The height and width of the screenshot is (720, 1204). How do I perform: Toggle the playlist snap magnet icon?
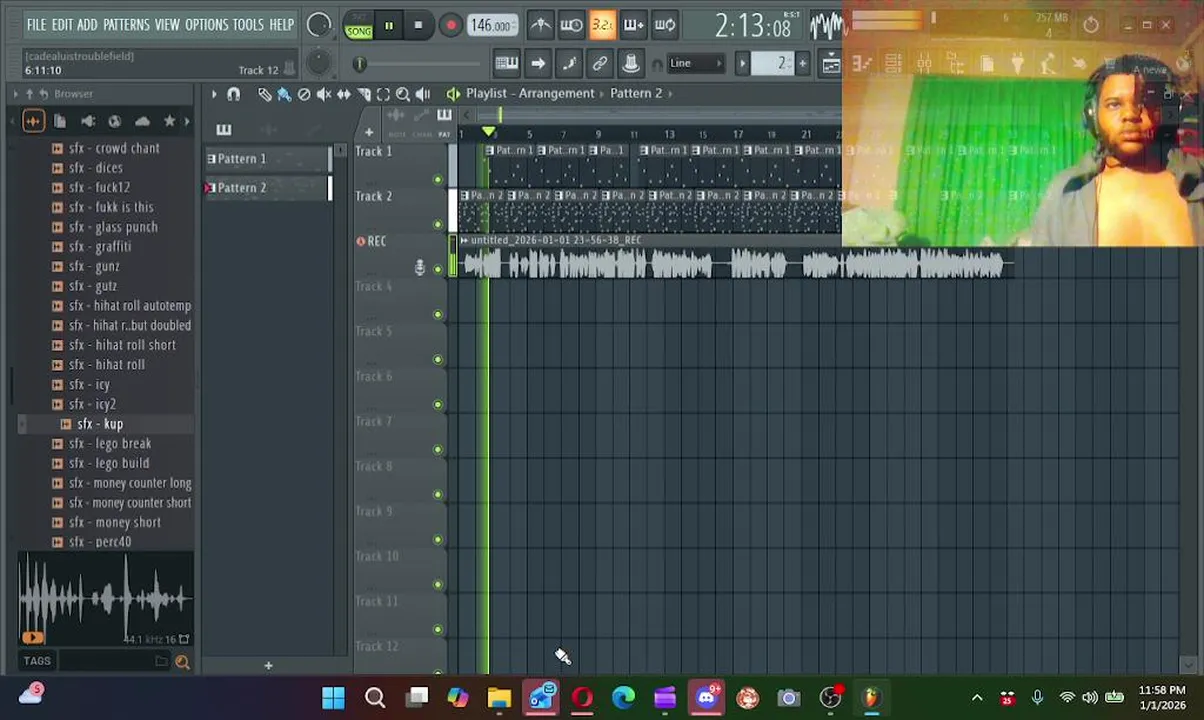(234, 94)
